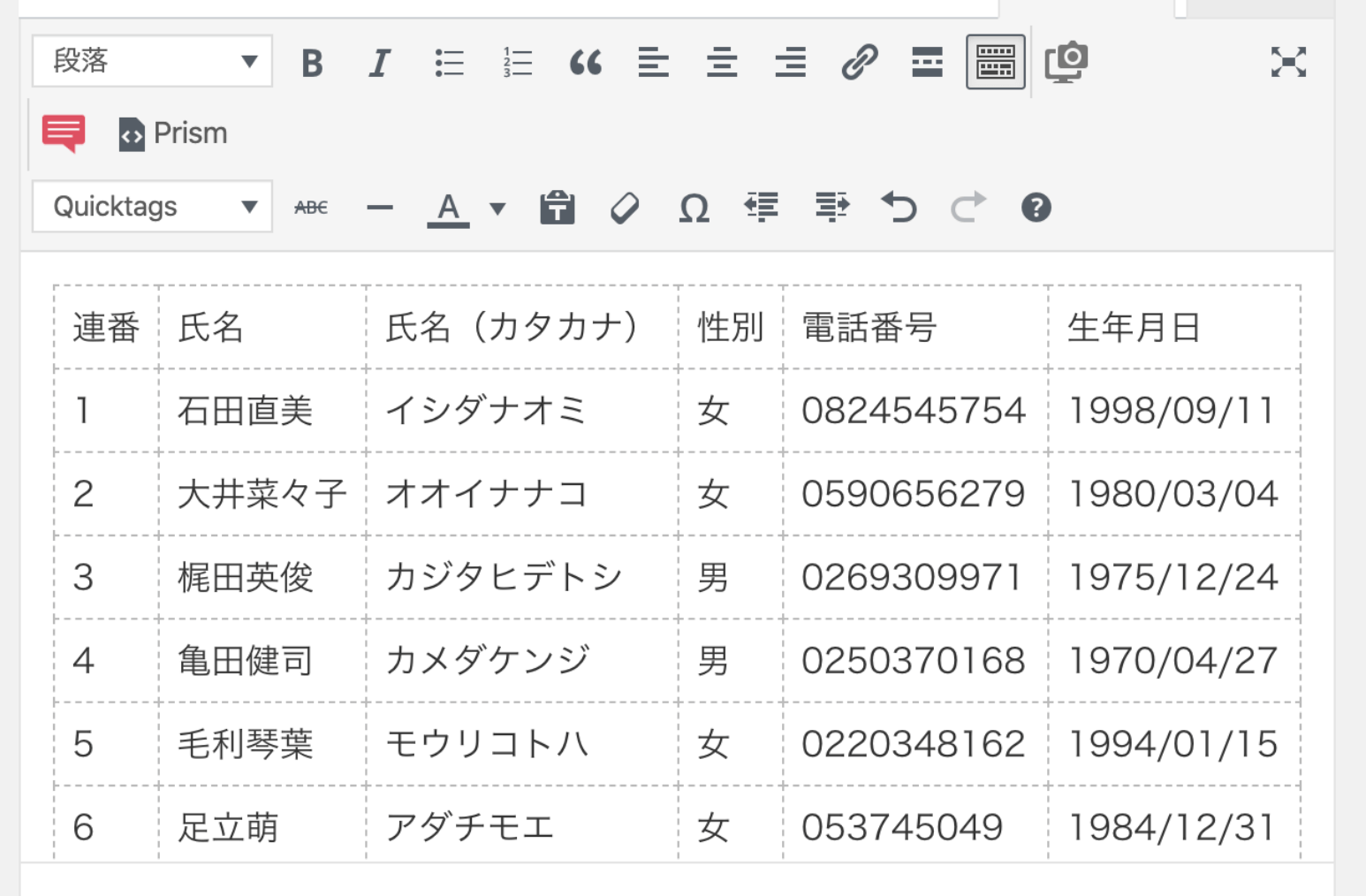
Task: Apply italic formatting
Action: click(380, 63)
